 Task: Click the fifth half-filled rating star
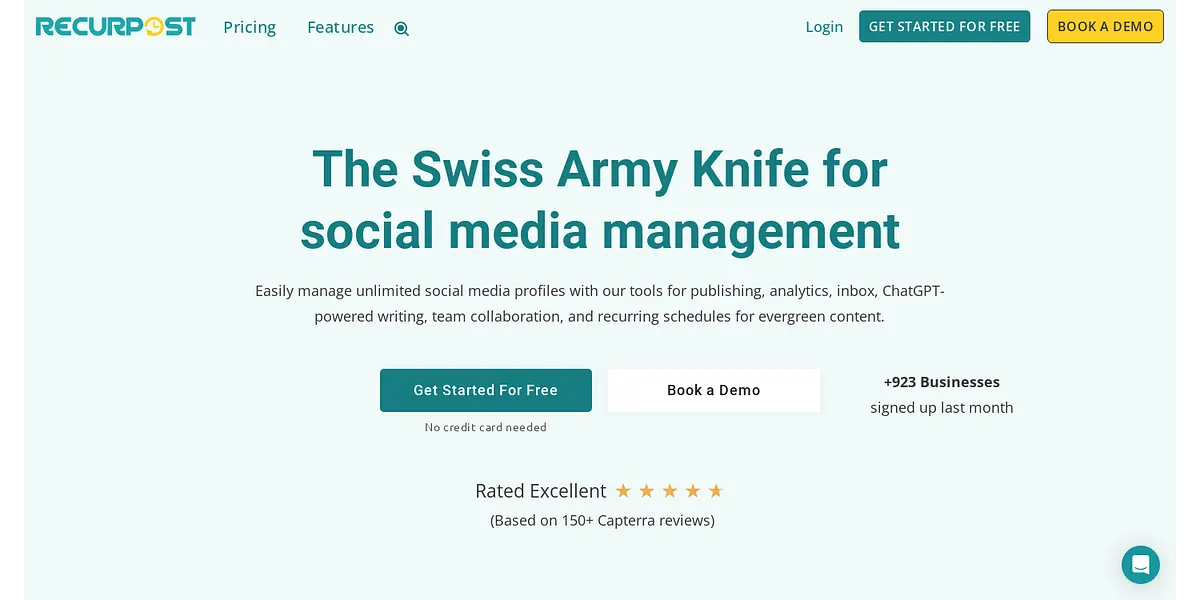tap(715, 491)
